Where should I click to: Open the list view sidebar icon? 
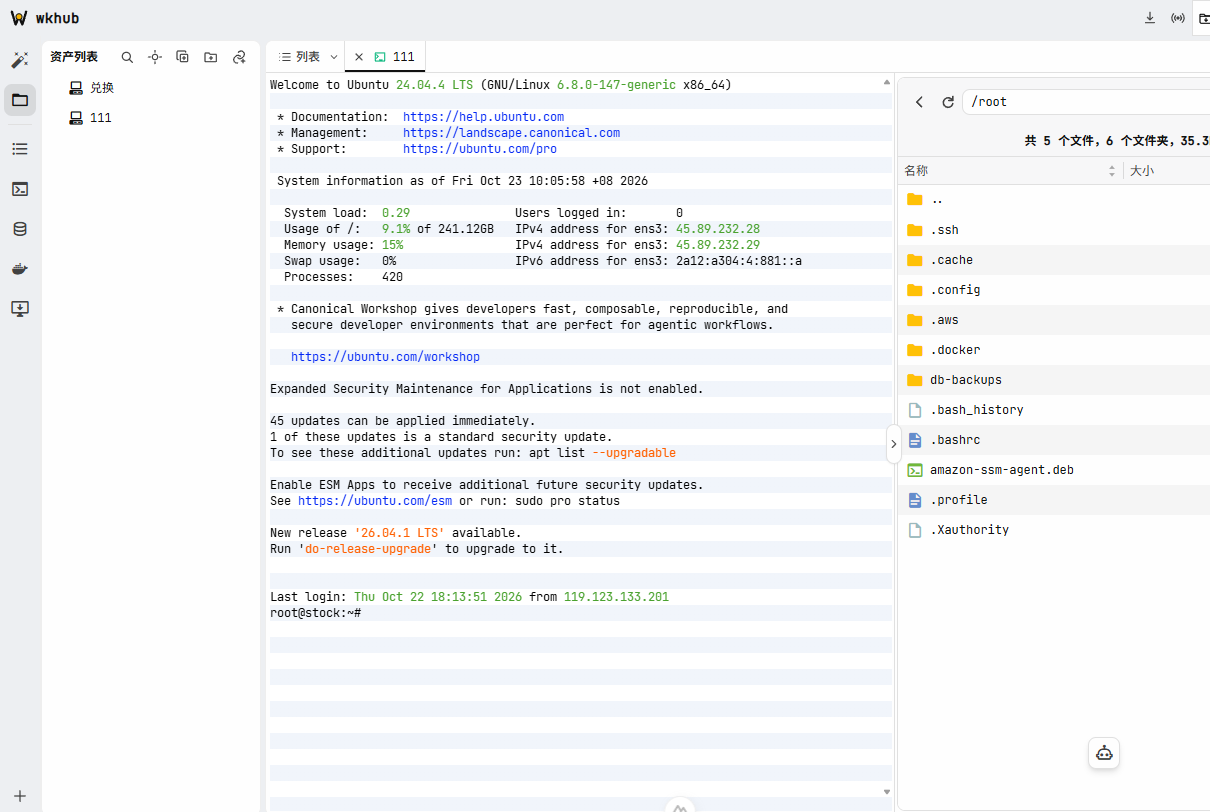point(20,149)
